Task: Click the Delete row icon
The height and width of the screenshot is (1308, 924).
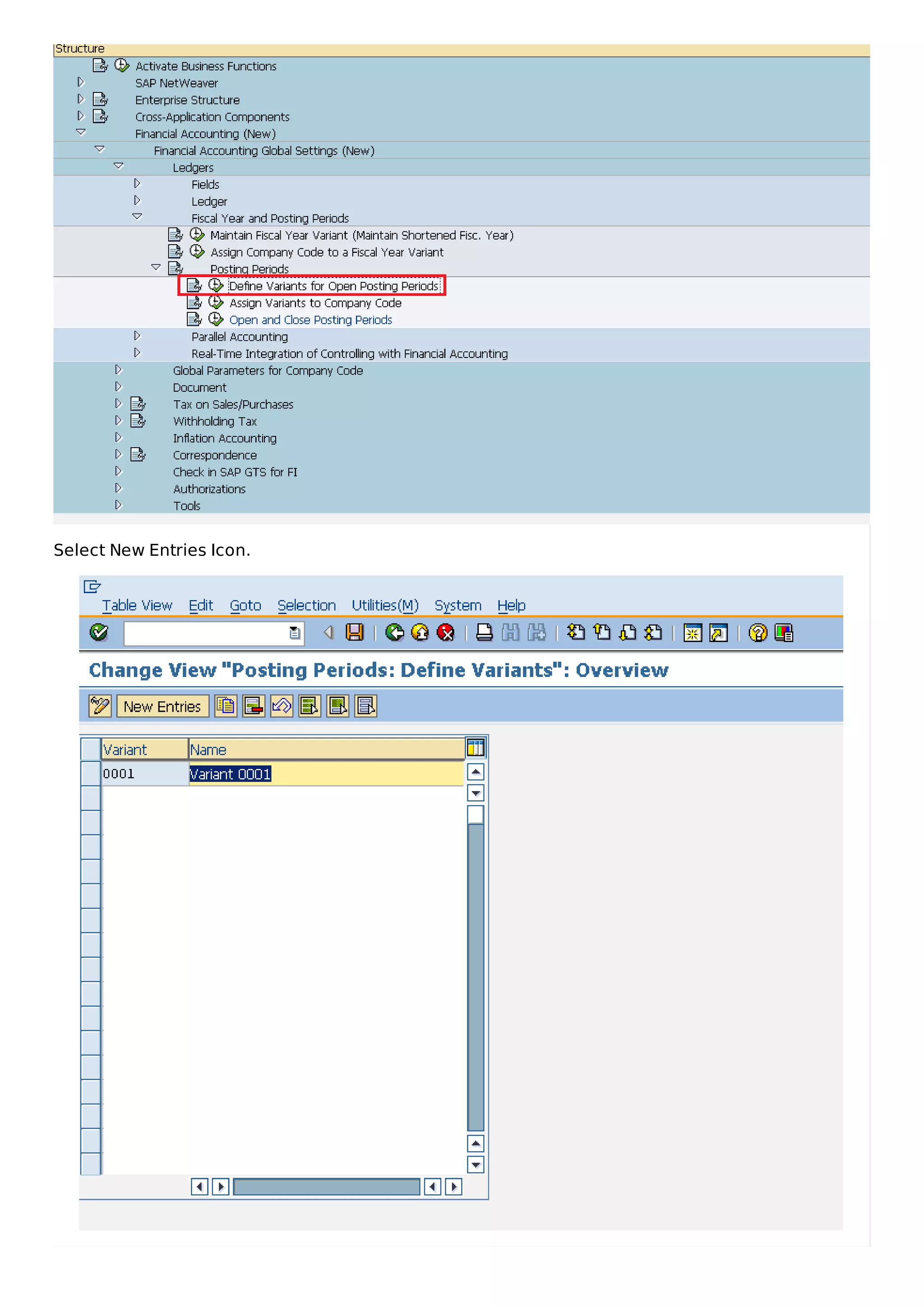Action: [254, 706]
